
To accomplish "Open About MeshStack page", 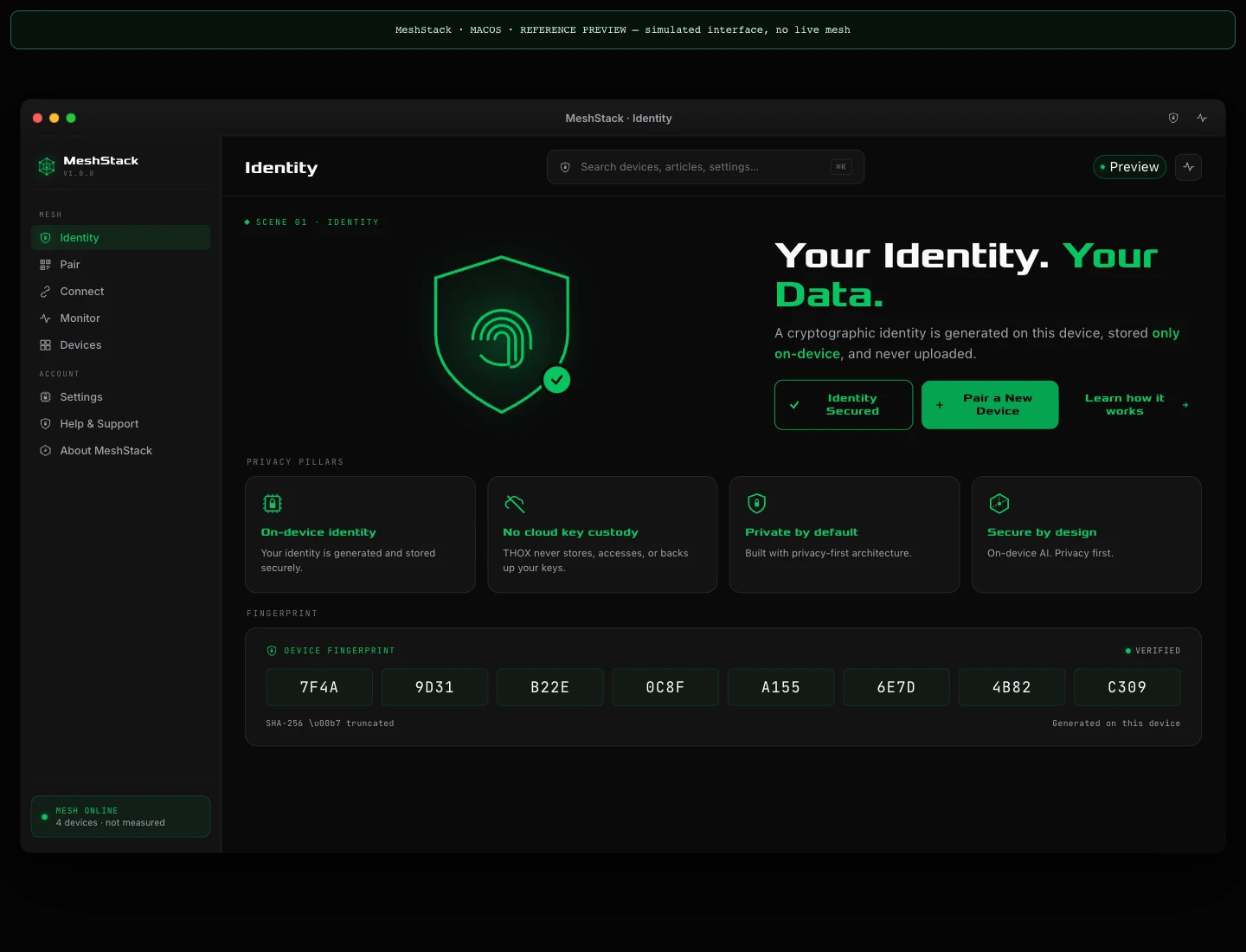I will coord(121,451).
